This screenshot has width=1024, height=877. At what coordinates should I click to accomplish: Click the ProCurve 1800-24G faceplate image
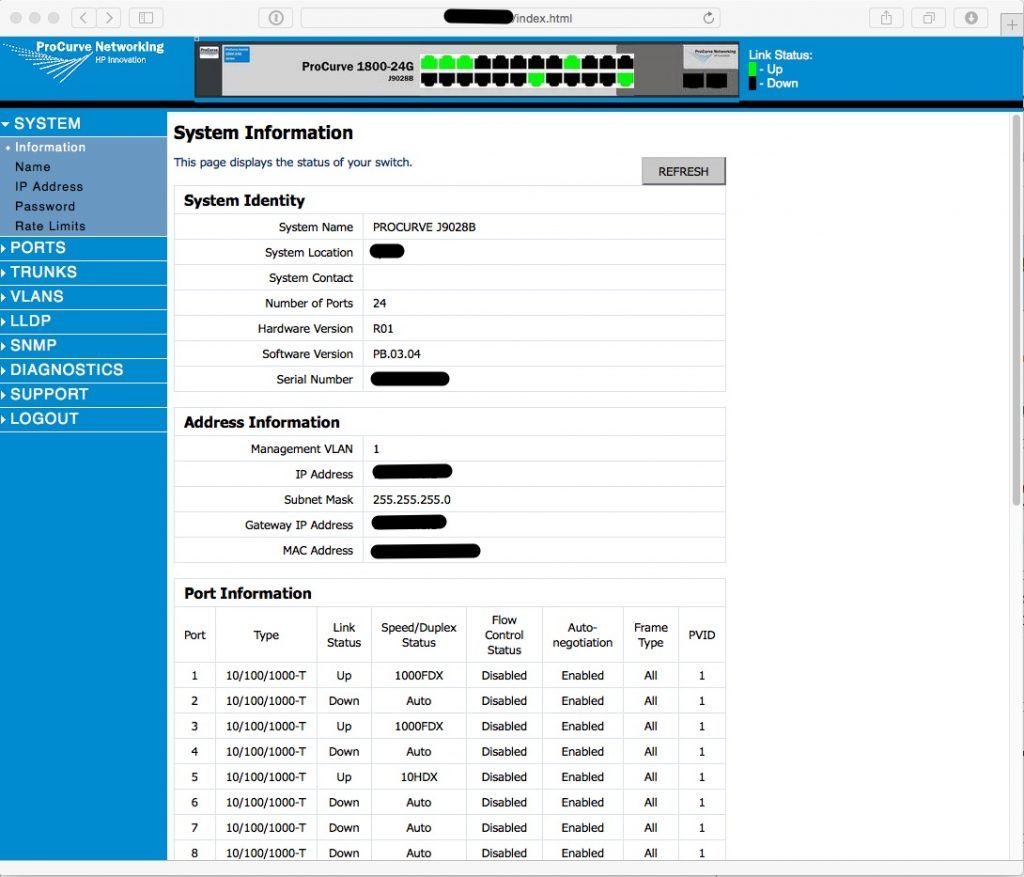coord(467,69)
